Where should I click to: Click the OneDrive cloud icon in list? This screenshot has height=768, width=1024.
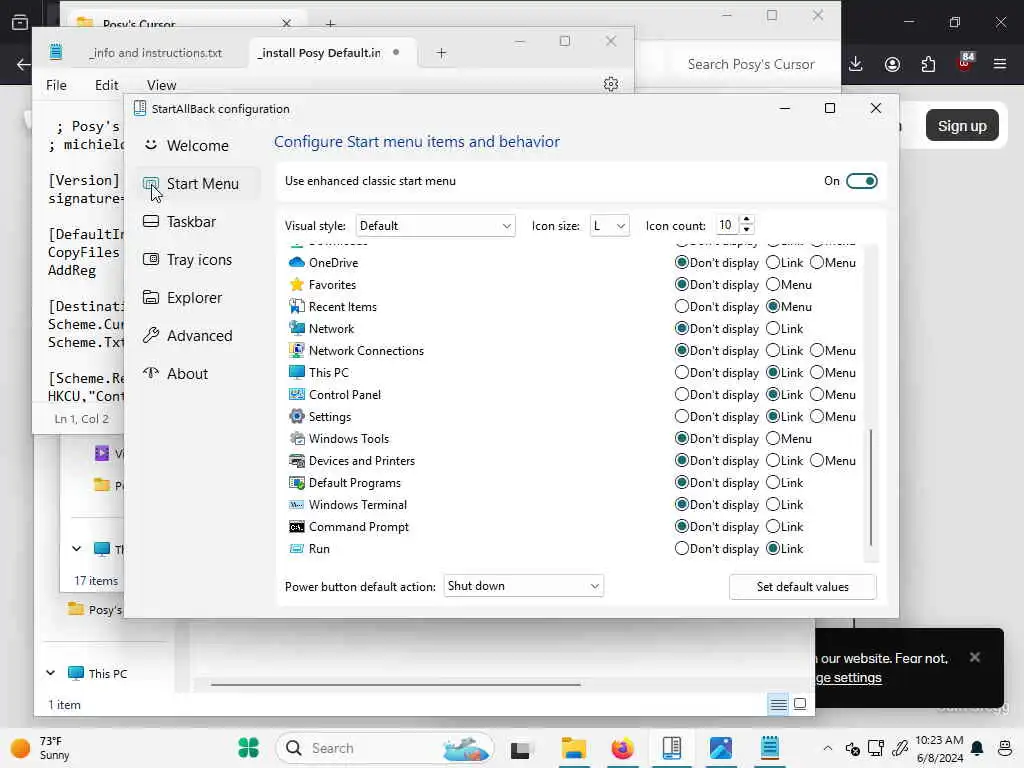click(296, 263)
